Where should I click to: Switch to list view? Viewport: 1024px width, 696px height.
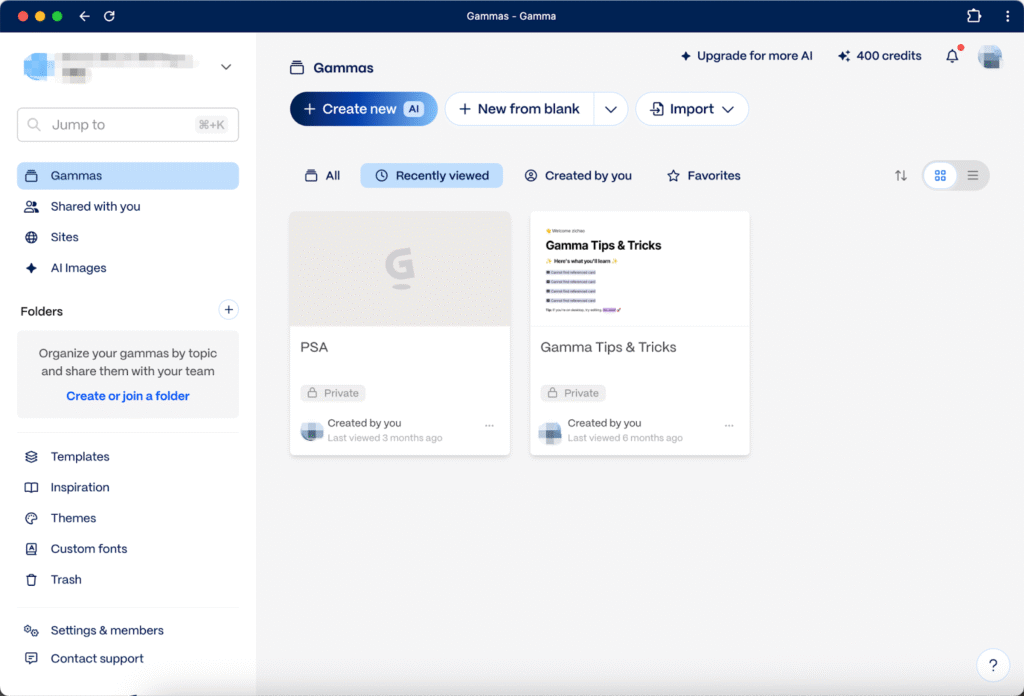972,176
